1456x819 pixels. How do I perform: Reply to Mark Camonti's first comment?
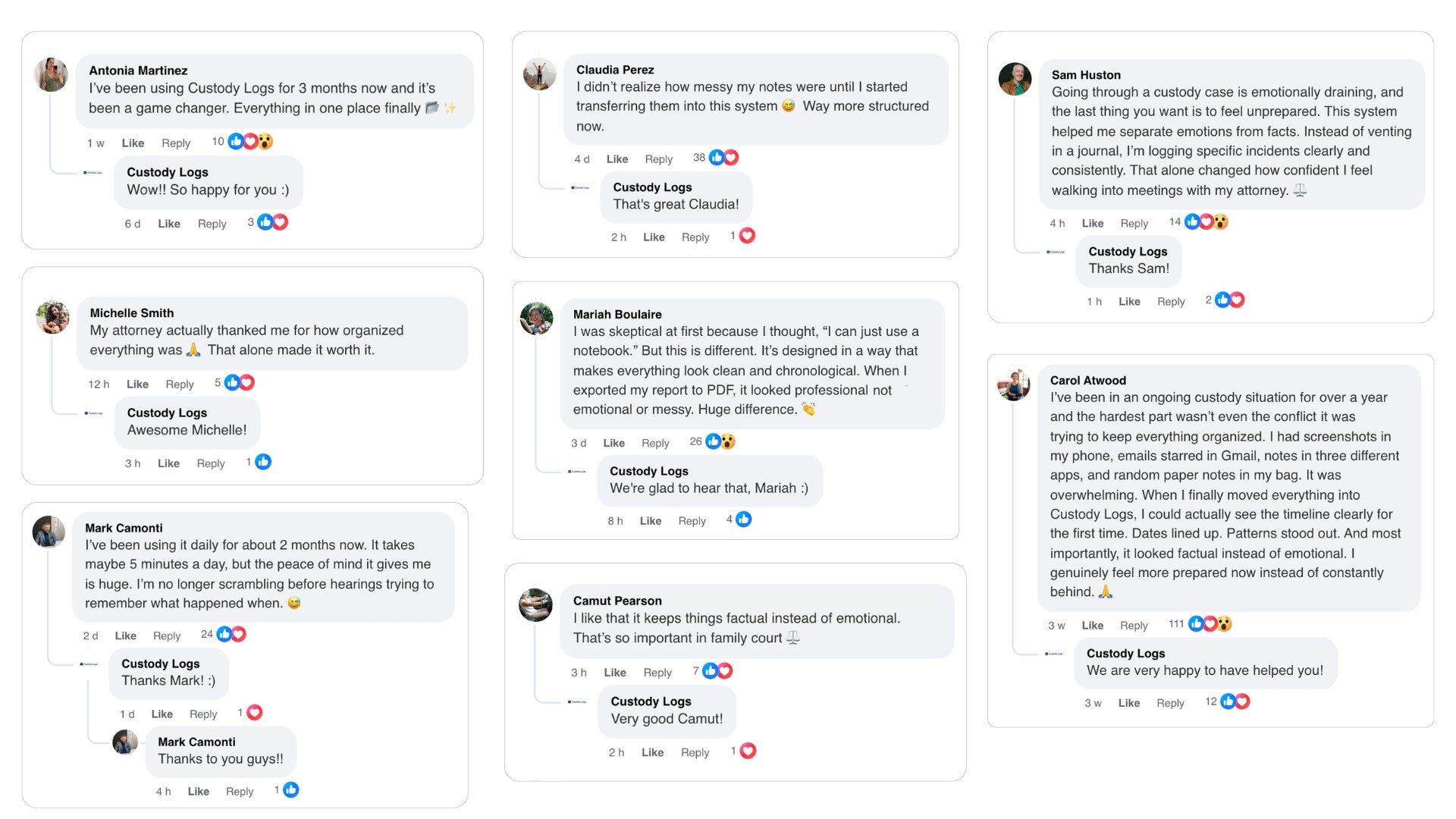pyautogui.click(x=167, y=635)
